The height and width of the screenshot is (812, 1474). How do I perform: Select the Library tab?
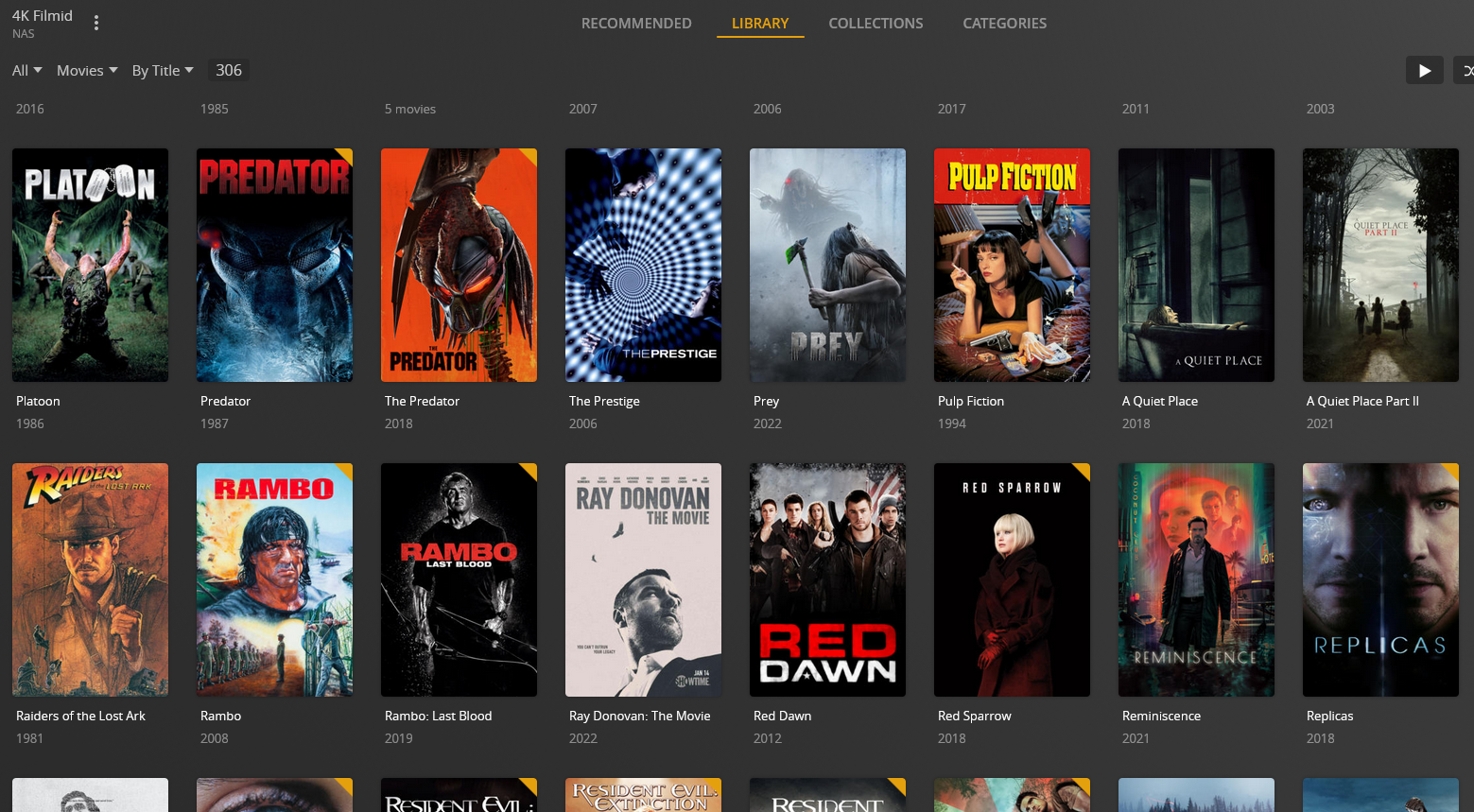click(x=760, y=23)
